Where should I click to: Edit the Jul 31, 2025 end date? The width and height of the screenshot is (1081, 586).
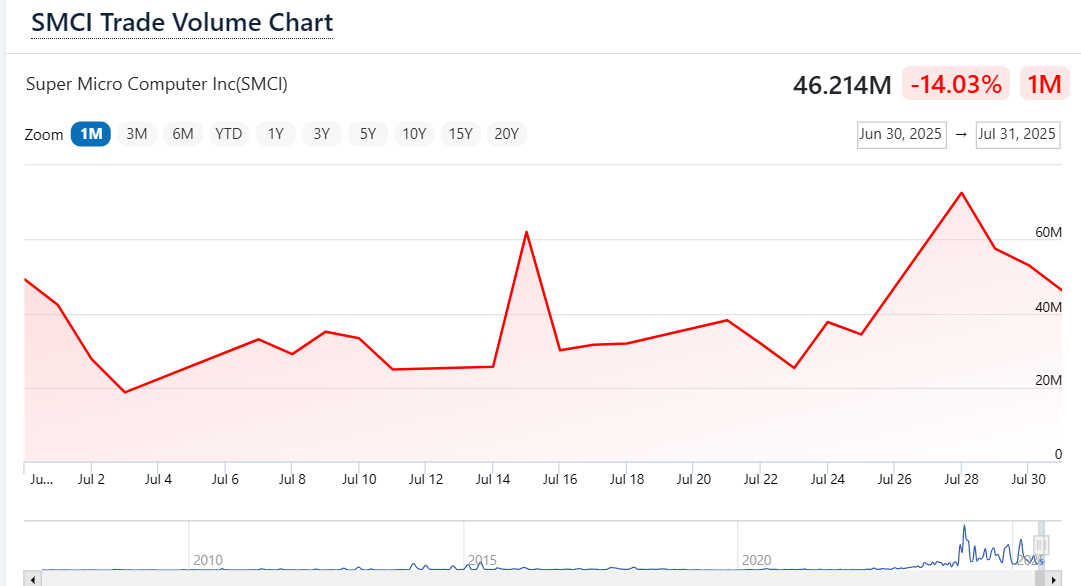pos(1018,134)
